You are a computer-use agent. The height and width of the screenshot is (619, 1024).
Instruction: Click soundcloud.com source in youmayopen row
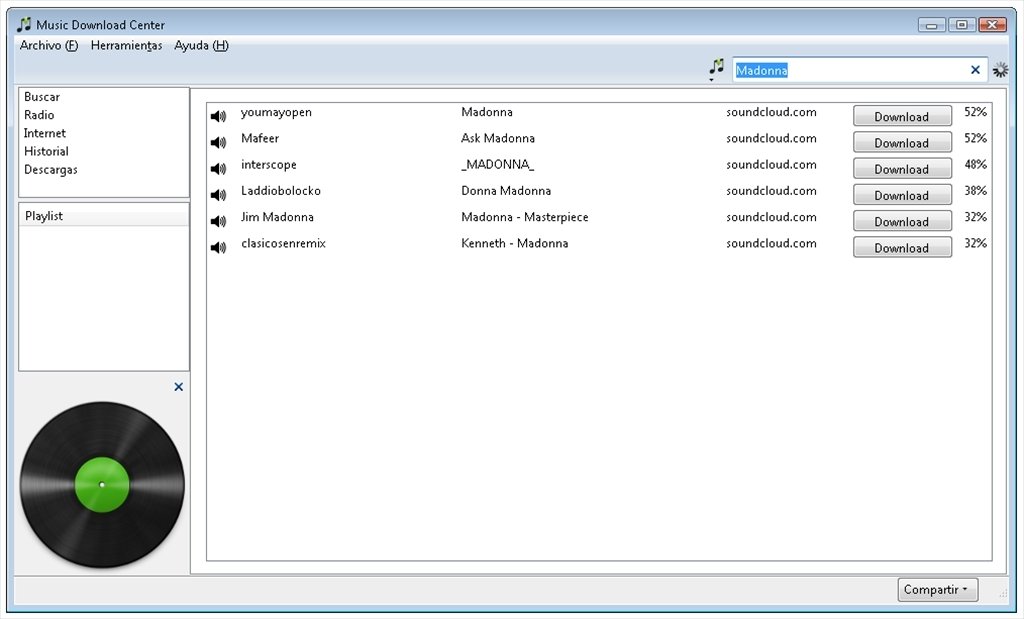(771, 112)
